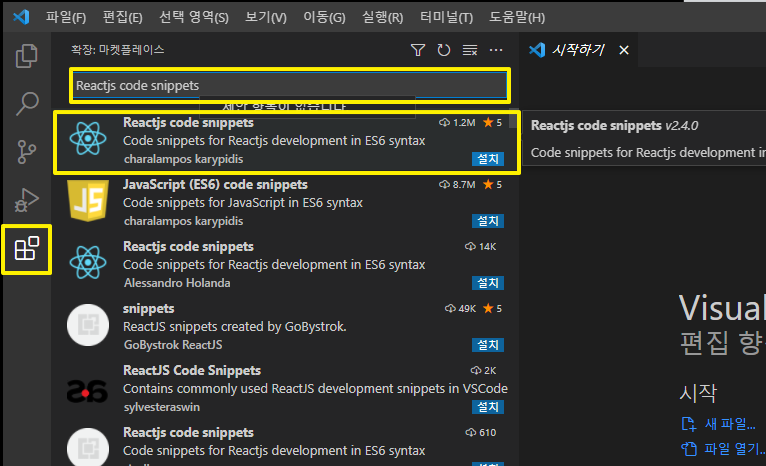Screen dimensions: 766x466
Task: Select the 1.2M downloads Reactjs code snippets title
Action: click(x=188, y=123)
